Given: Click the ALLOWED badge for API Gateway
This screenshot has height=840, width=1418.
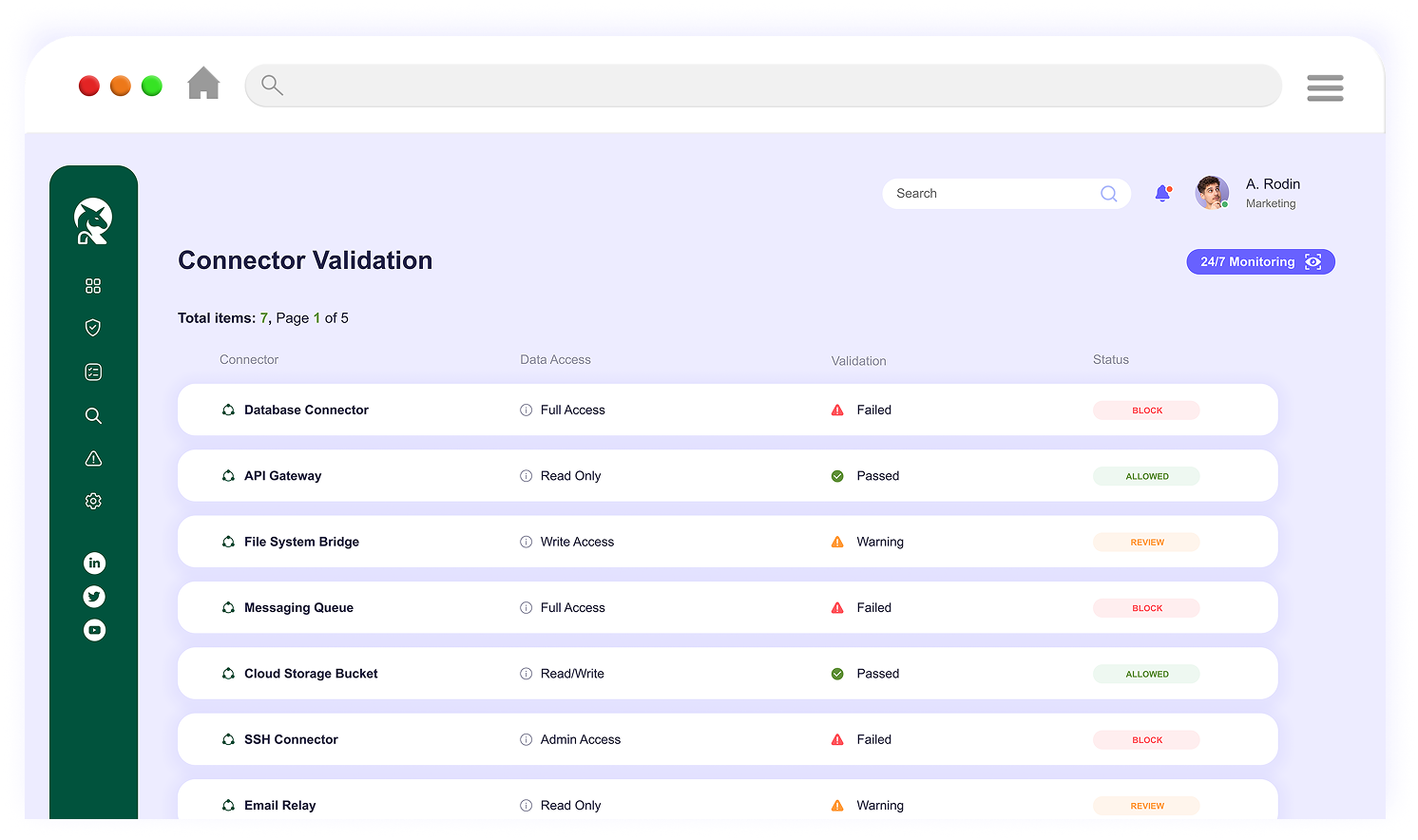Looking at the screenshot, I should 1146,476.
